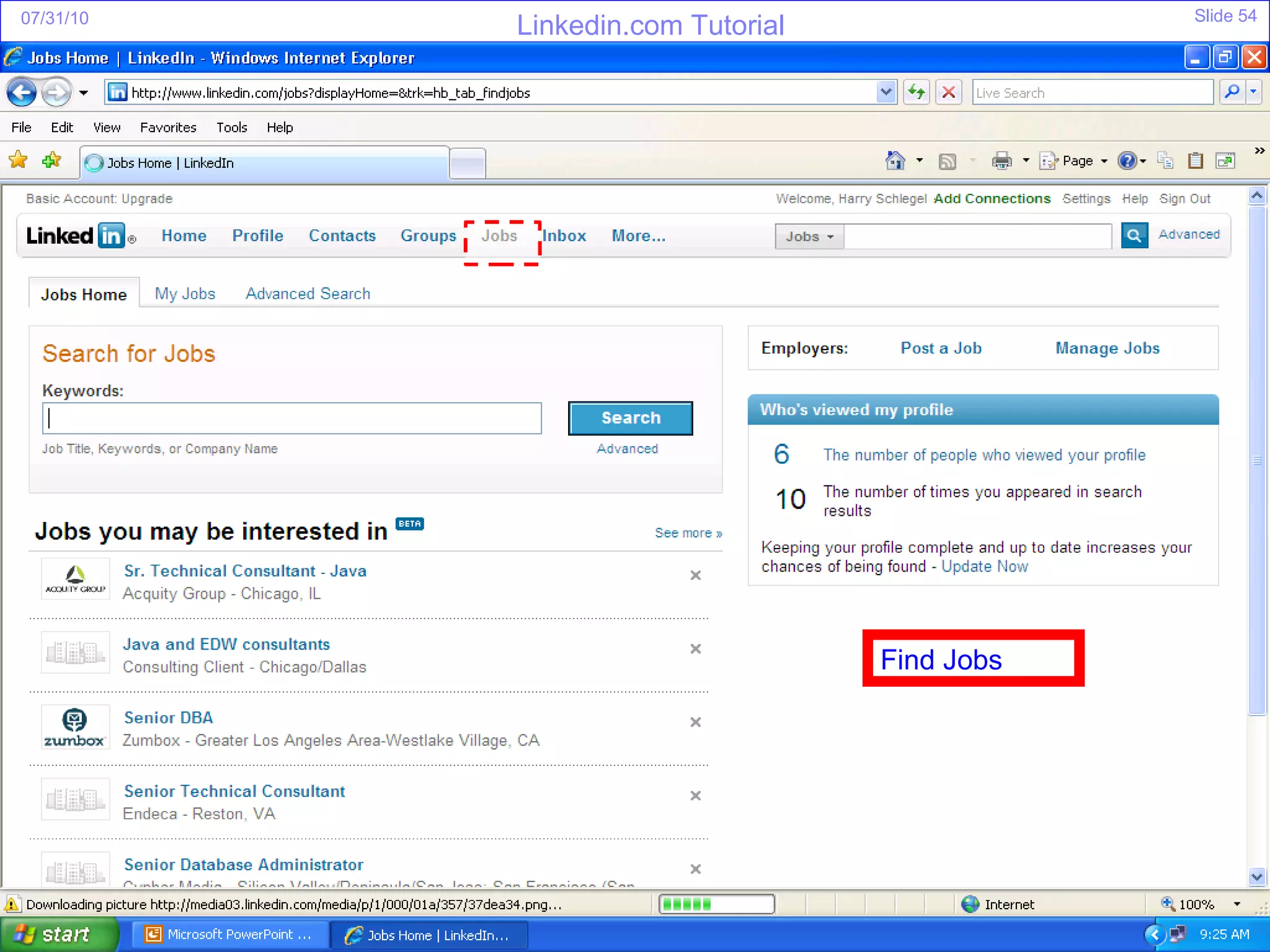Image resolution: width=1270 pixels, height=952 pixels.
Task: Click the Refresh page icon
Action: coord(916,93)
